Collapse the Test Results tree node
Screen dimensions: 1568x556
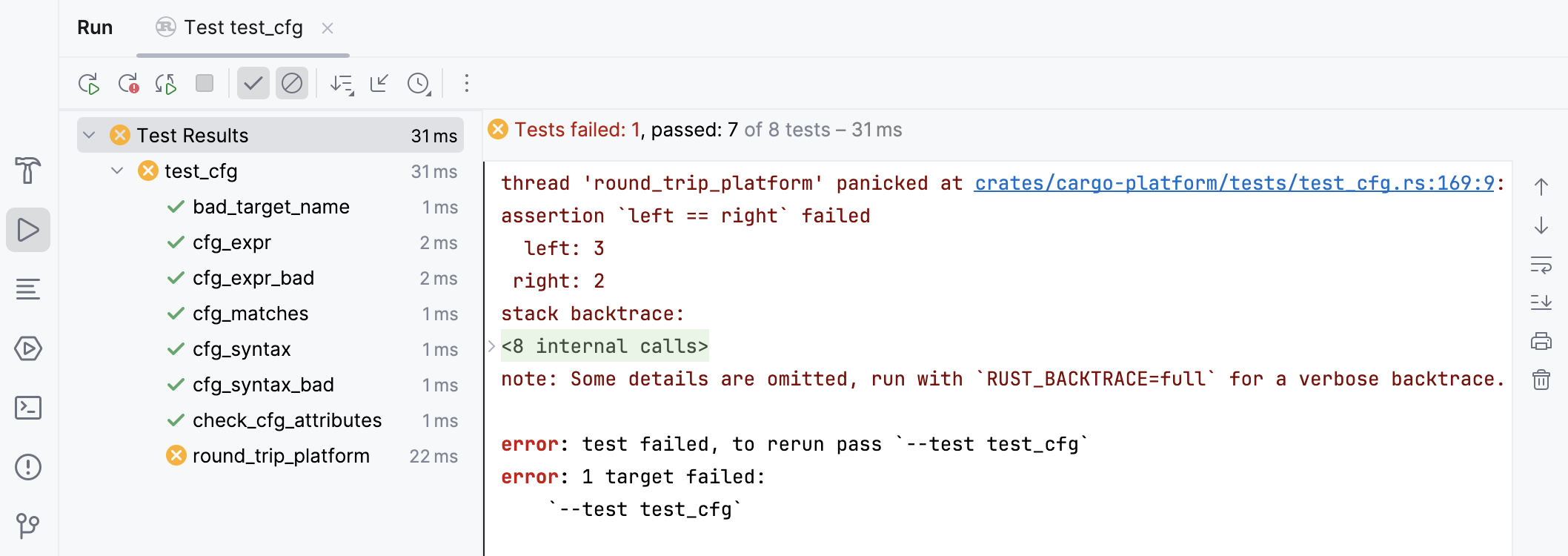(89, 135)
